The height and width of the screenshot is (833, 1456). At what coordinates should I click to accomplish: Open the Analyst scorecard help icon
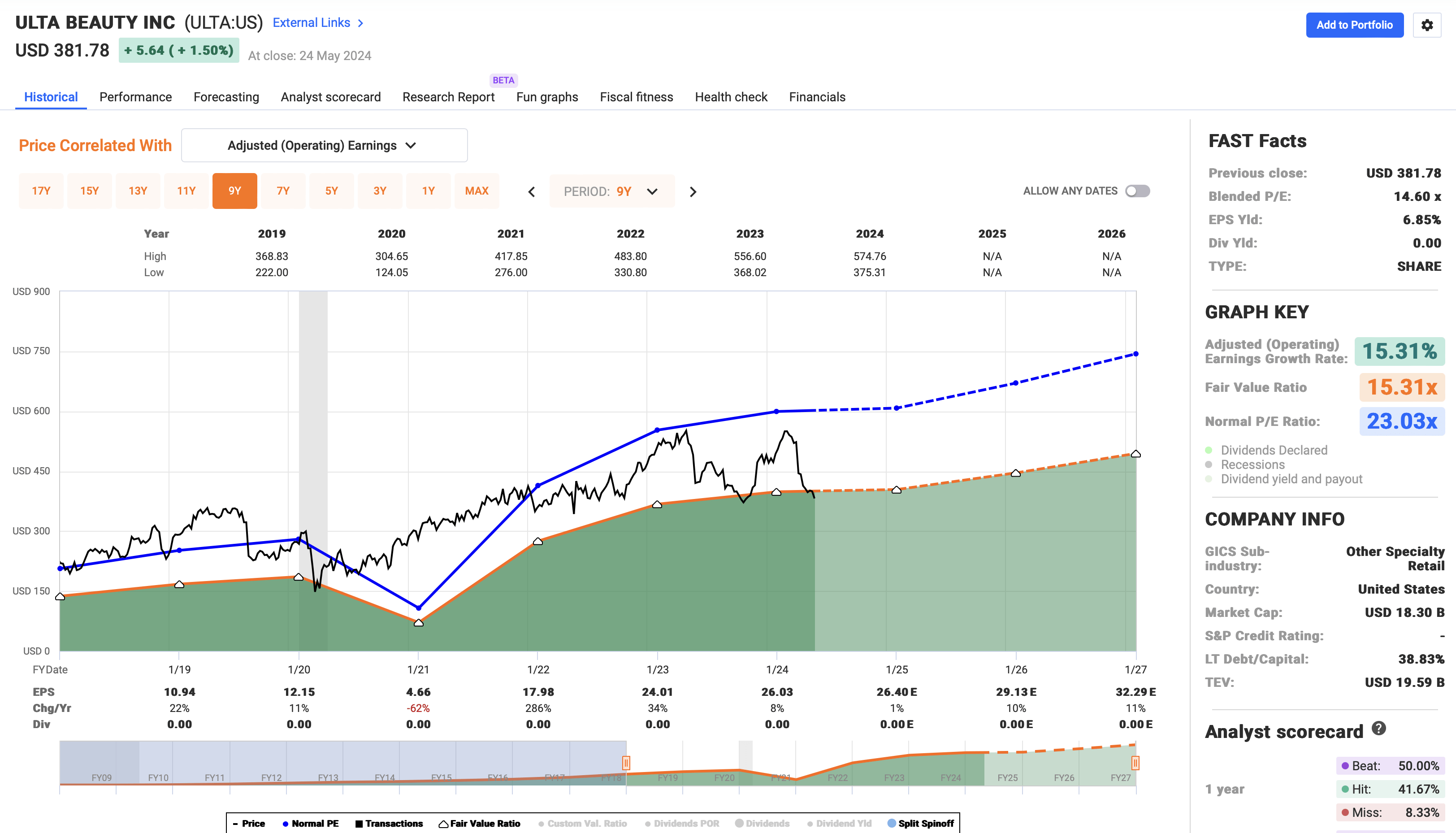point(1378,729)
